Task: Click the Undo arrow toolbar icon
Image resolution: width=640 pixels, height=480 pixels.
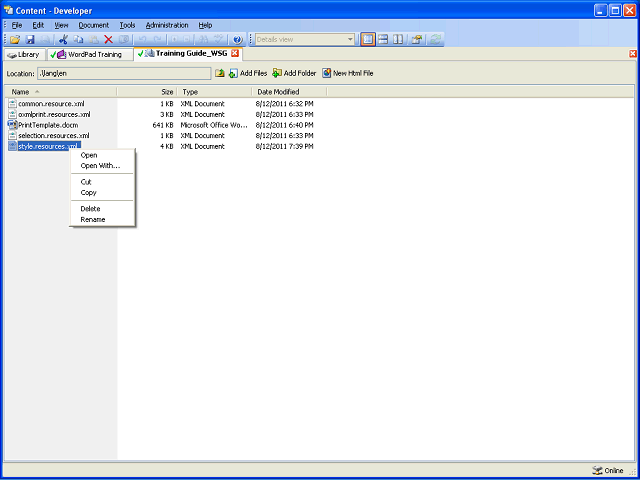Action: click(x=142, y=40)
